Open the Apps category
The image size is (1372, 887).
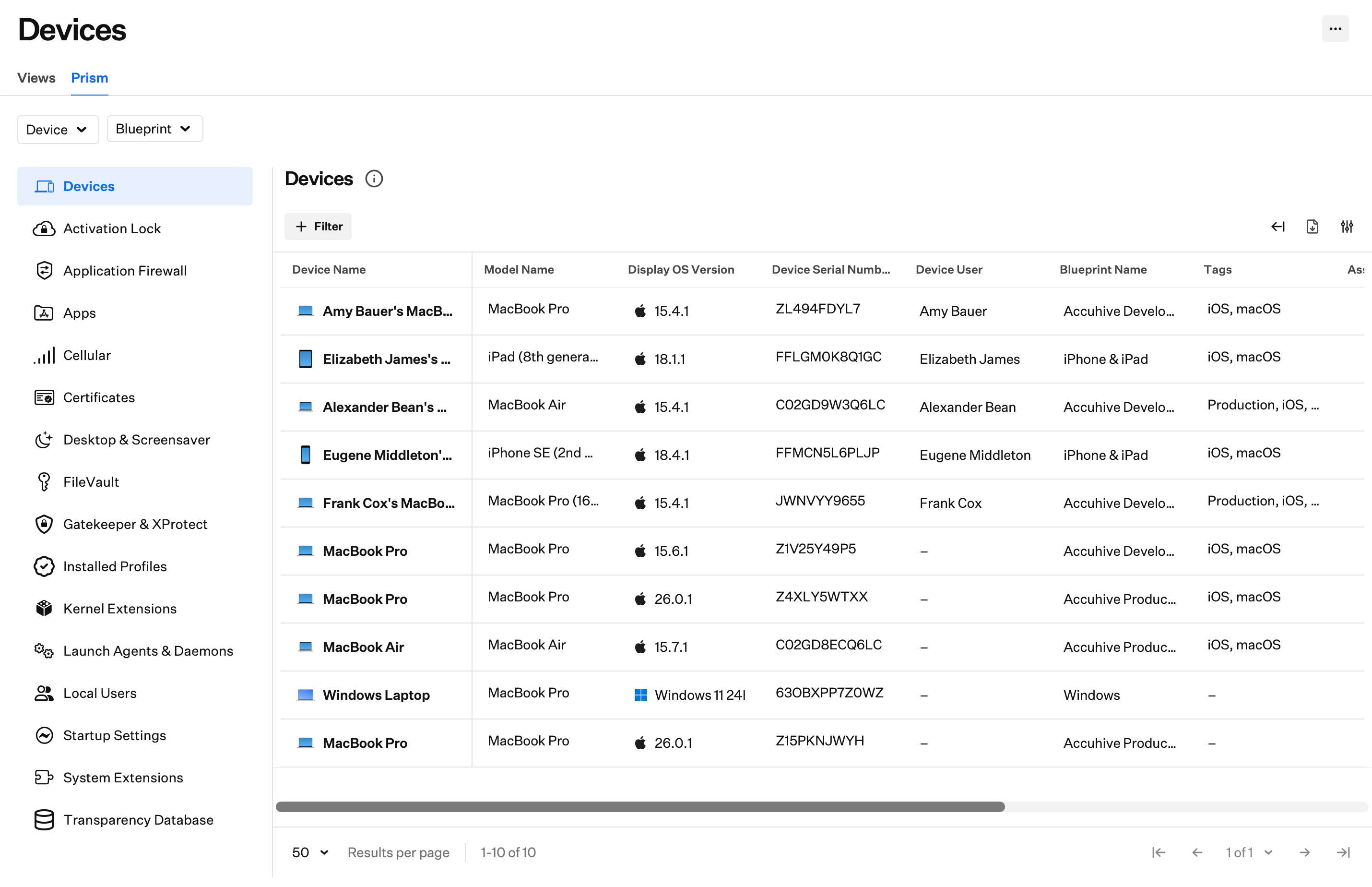135,313
